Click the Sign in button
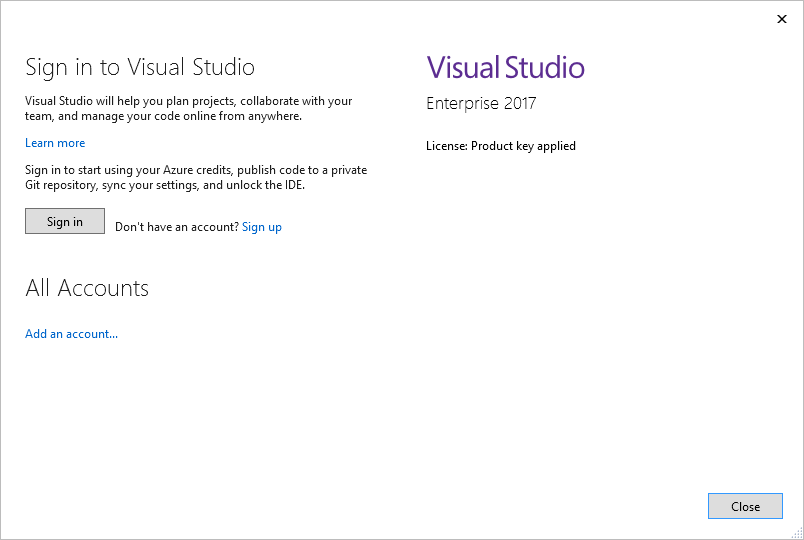The height and width of the screenshot is (540, 804). coord(65,221)
